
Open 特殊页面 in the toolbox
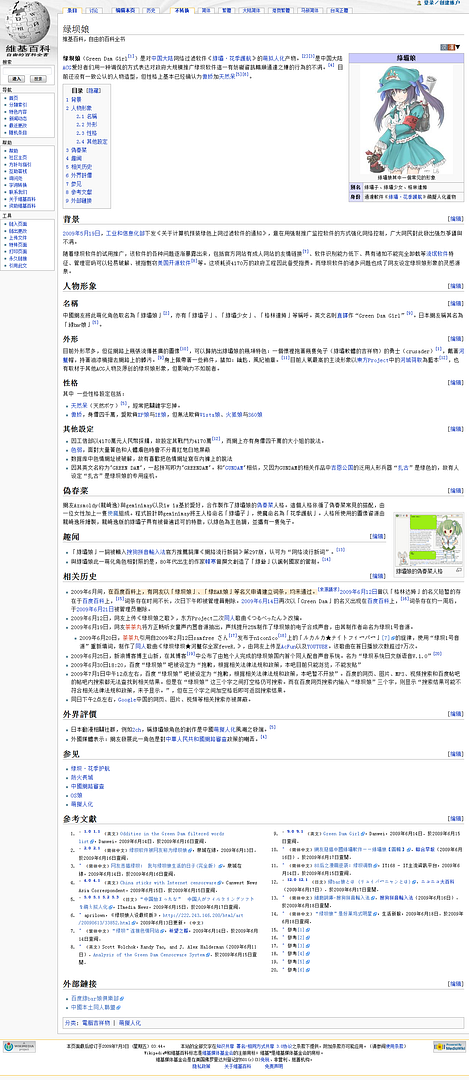18,243
